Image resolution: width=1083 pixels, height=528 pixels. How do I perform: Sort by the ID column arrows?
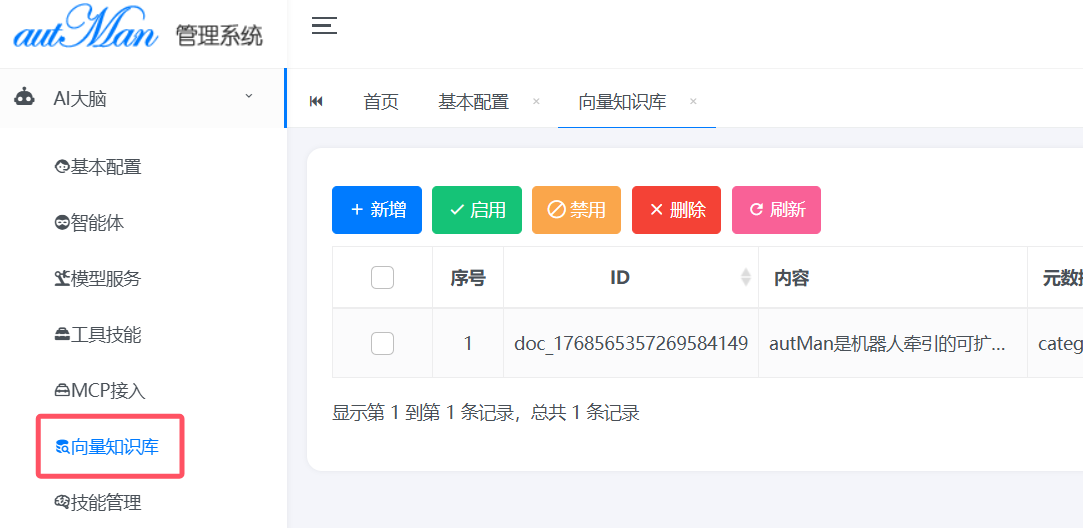coord(745,278)
